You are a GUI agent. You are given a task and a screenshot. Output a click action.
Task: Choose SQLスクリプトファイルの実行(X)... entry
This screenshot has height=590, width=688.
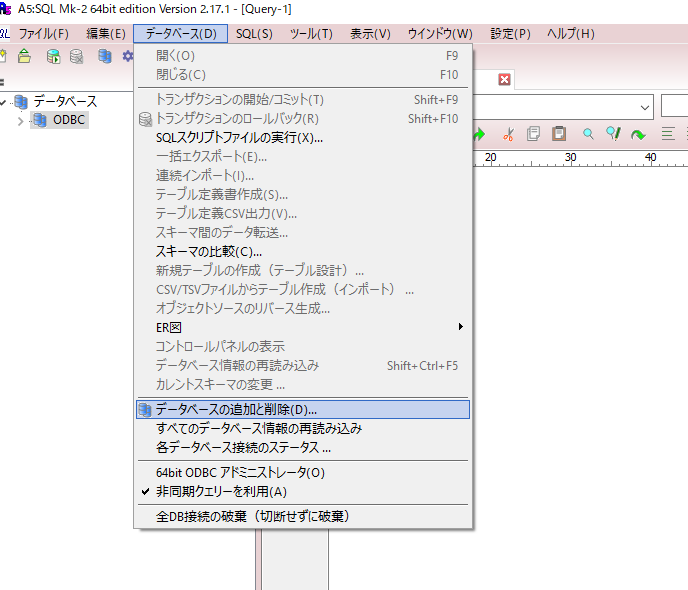pyautogui.click(x=303, y=138)
